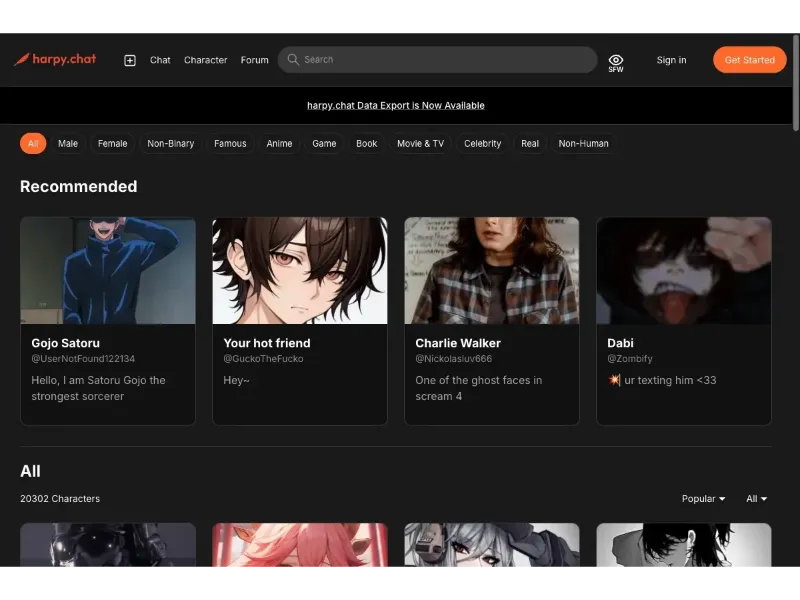This screenshot has width=800, height=600.
Task: Select the Famous filter chip
Action: pyautogui.click(x=230, y=143)
